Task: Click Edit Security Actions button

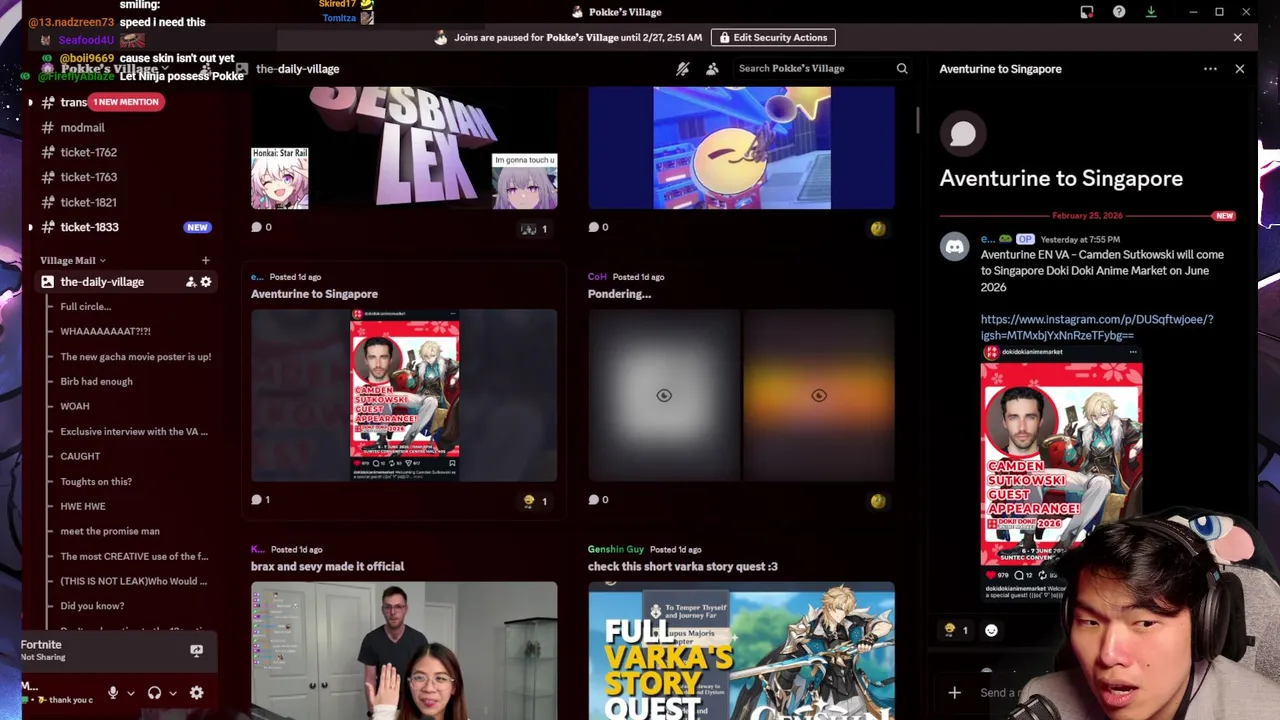Action: tap(773, 38)
